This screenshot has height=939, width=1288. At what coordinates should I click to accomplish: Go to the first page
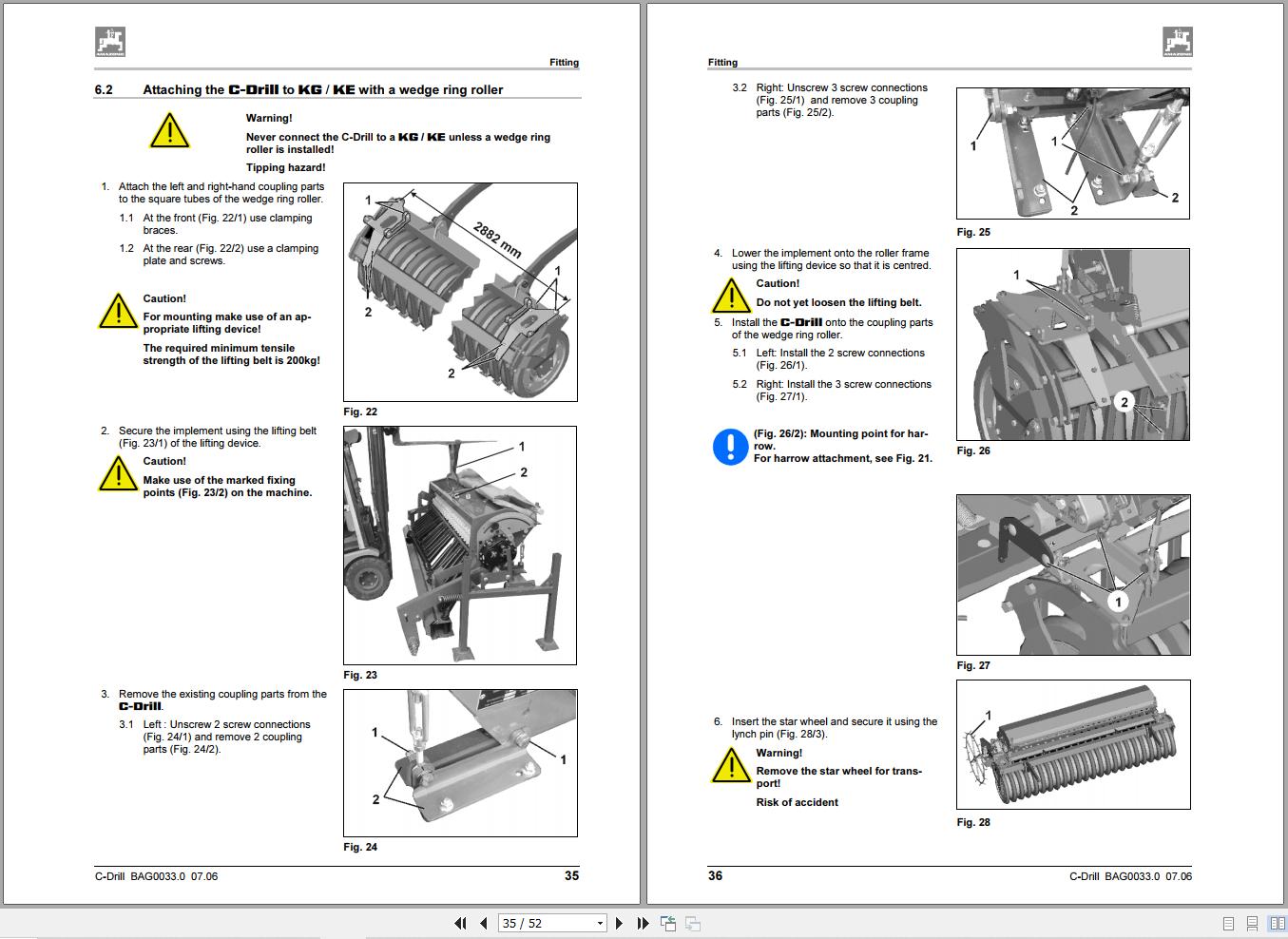coord(460,923)
